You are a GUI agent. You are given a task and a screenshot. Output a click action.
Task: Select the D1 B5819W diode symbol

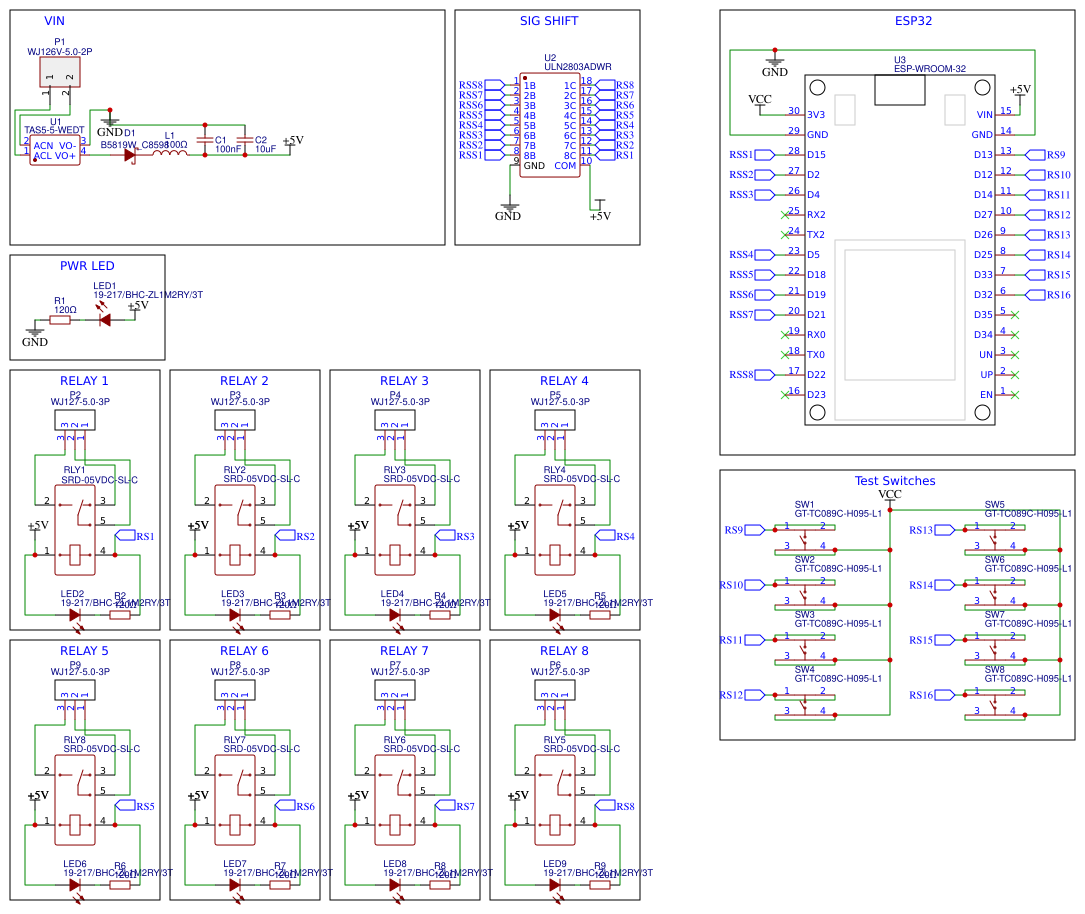pos(129,155)
